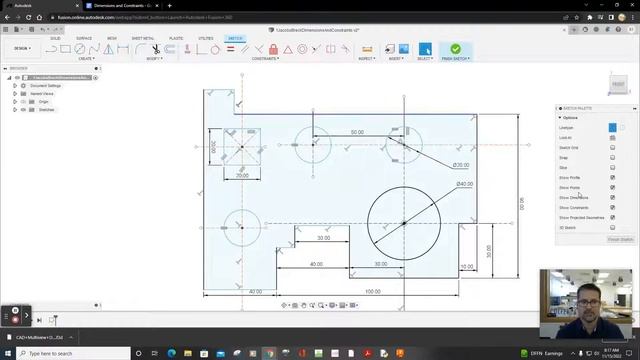Image resolution: width=640 pixels, height=360 pixels.
Task: Switch to the Plastic tab
Action: (176, 38)
